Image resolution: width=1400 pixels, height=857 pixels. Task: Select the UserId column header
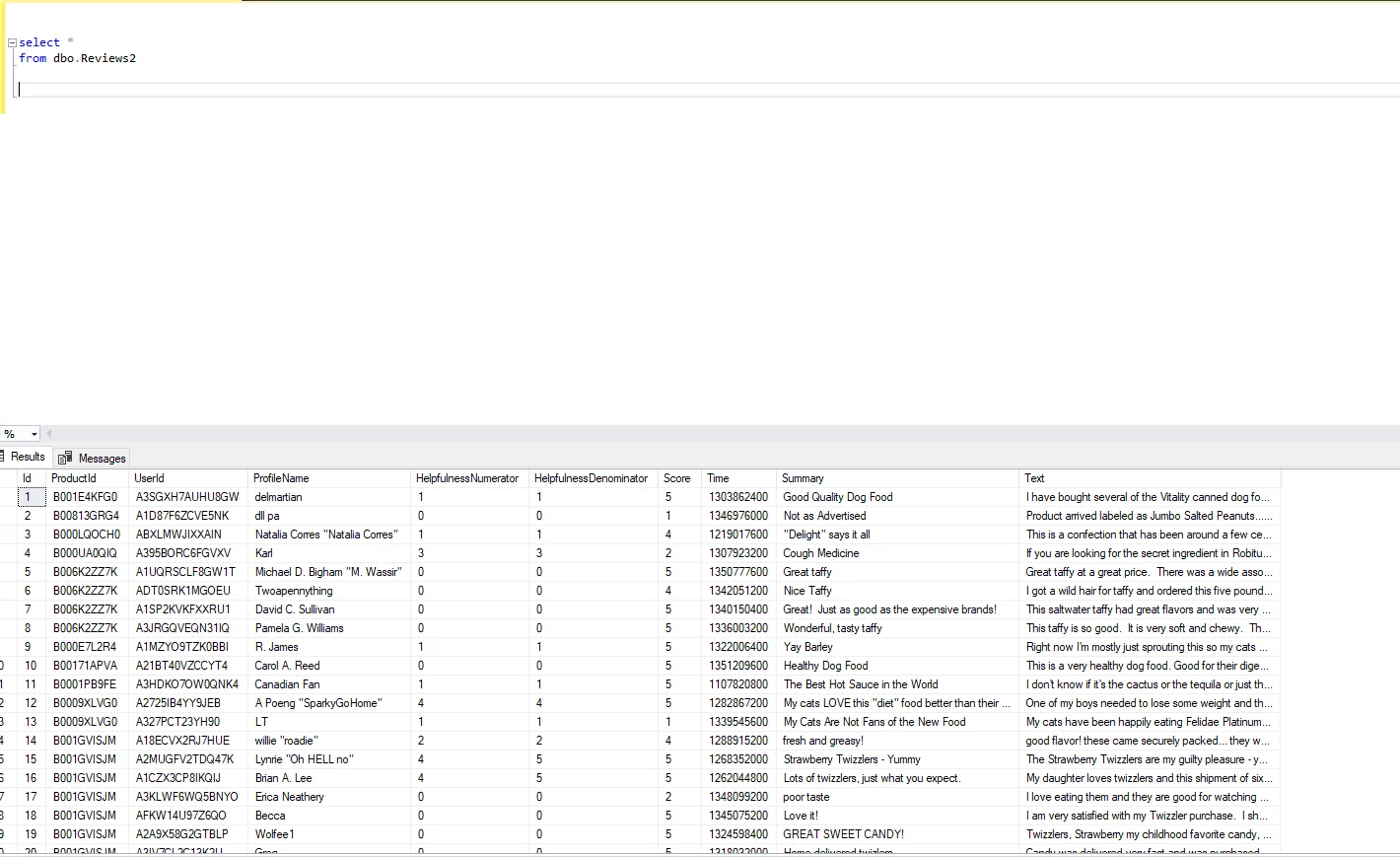coord(149,477)
